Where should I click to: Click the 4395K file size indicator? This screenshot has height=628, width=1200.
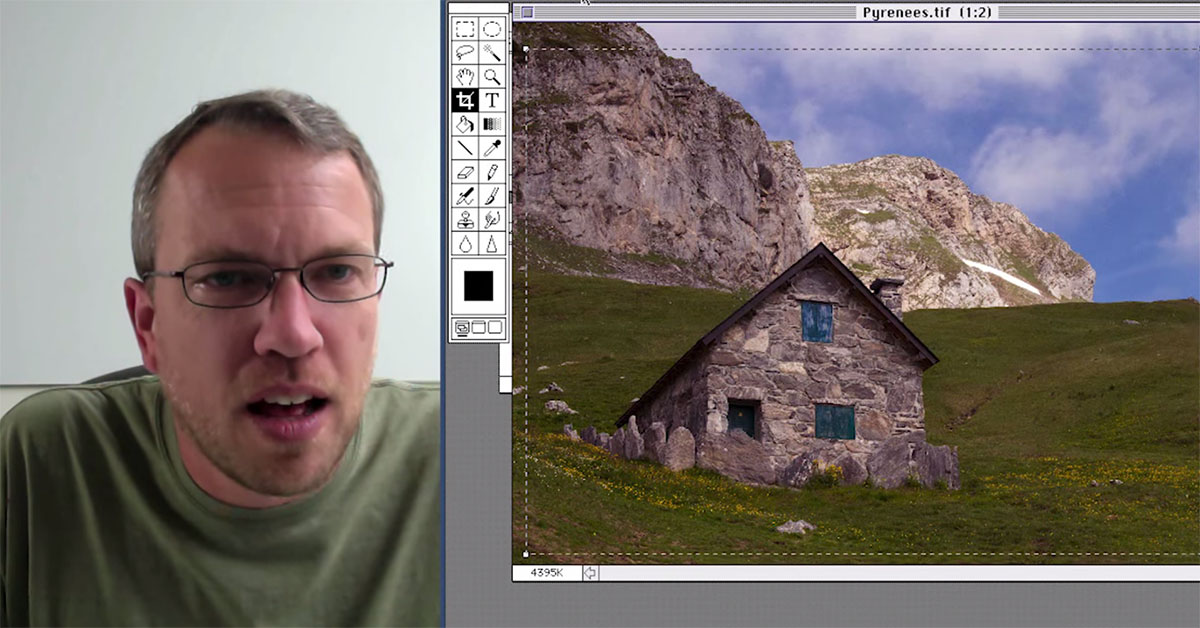(x=547, y=573)
